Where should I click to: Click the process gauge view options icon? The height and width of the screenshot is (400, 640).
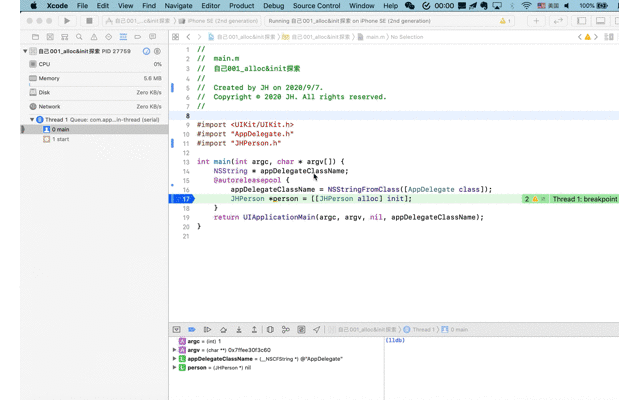tap(146, 51)
